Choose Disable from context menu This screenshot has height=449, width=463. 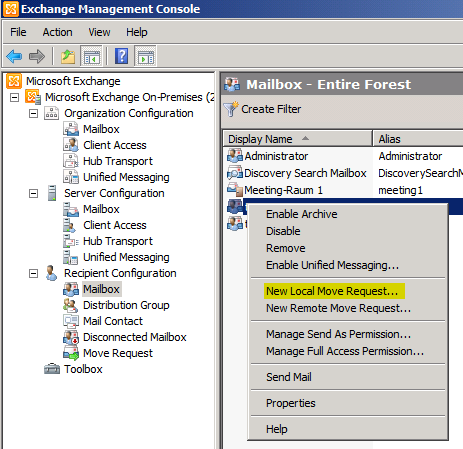pos(348,231)
